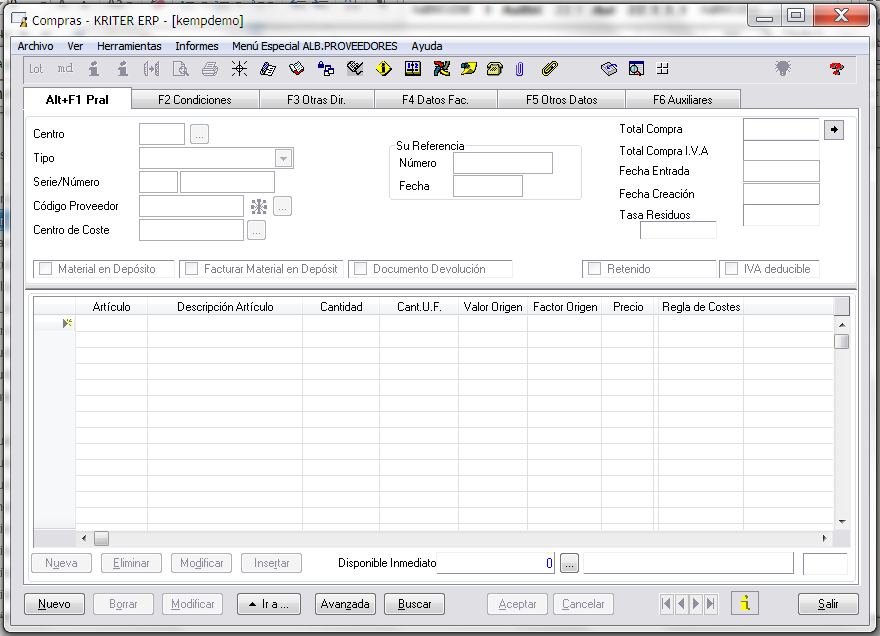This screenshot has height=636, width=880.
Task: Open the Herramientas menu
Action: 129,46
